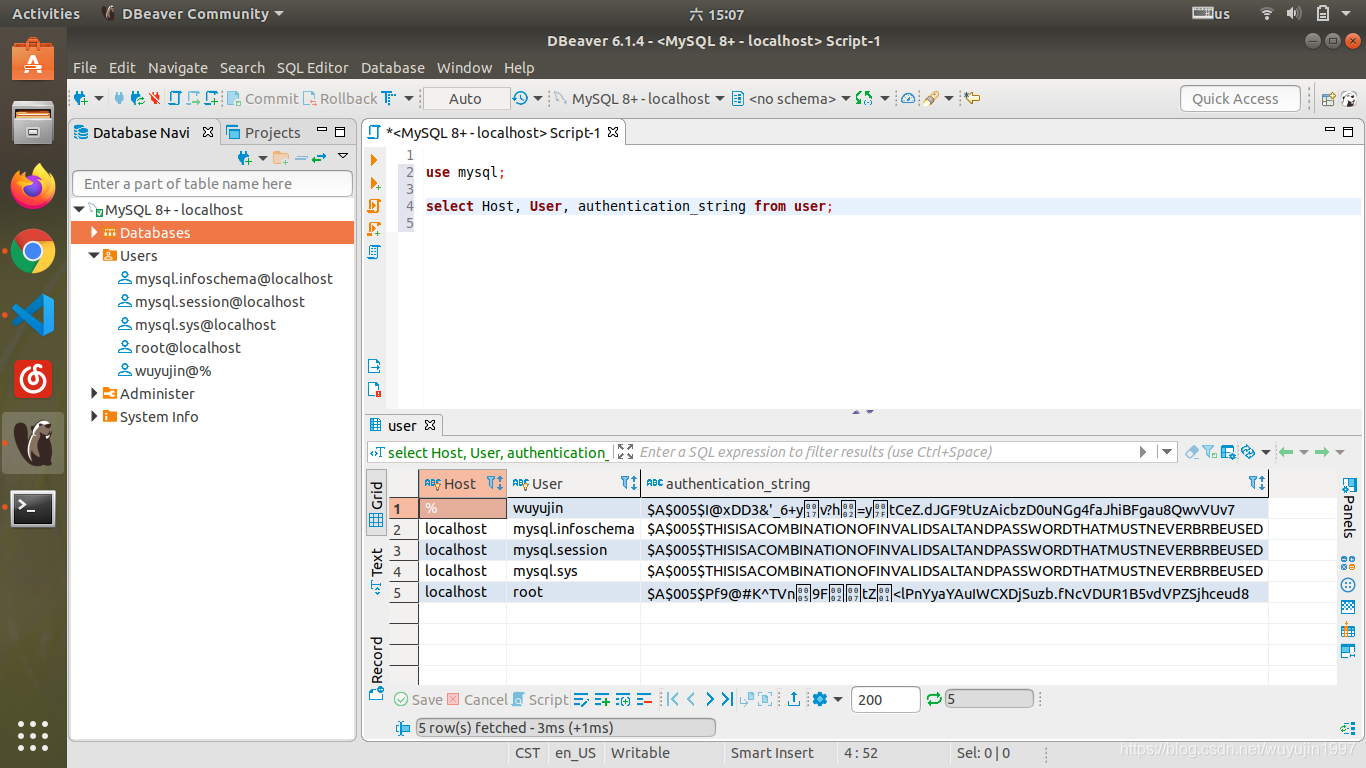Viewport: 1366px width, 768px height.
Task: Delete current row with the red minus icon
Action: [644, 699]
